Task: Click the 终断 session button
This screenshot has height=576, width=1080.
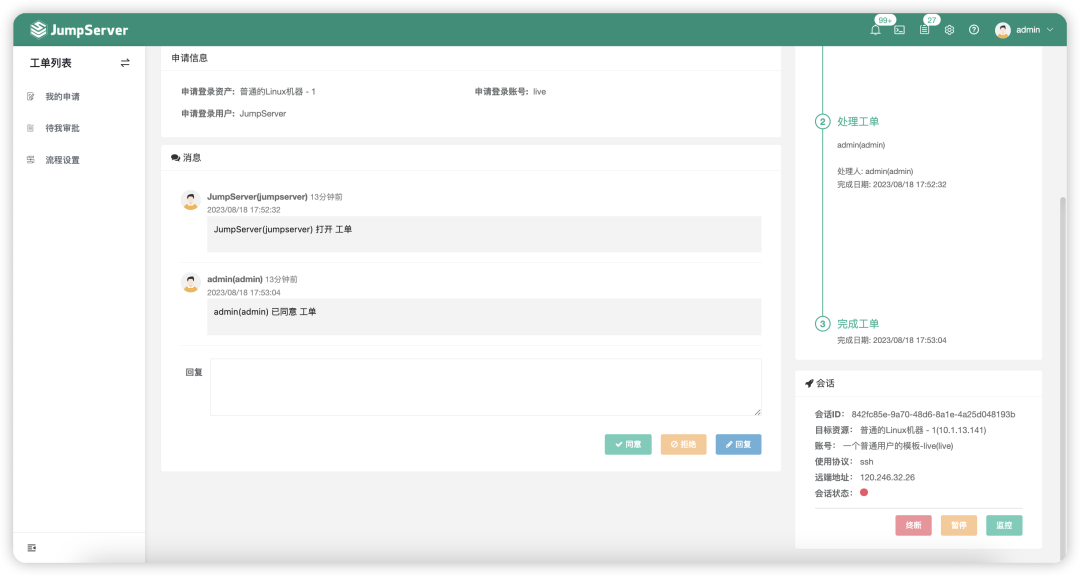Action: tap(913, 525)
